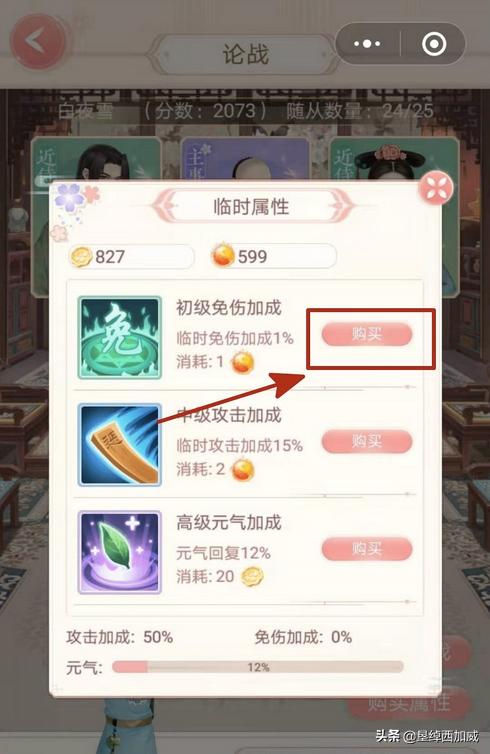Viewport: 490px width, 754px height.
Task: Tap the 论战 title banner
Action: pos(245,53)
